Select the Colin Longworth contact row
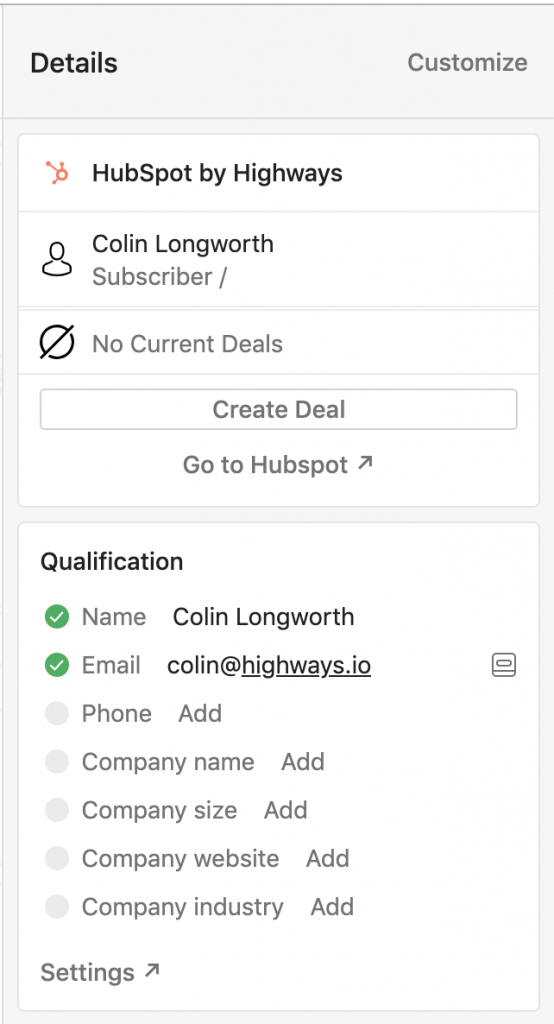554x1024 pixels. pos(278,259)
